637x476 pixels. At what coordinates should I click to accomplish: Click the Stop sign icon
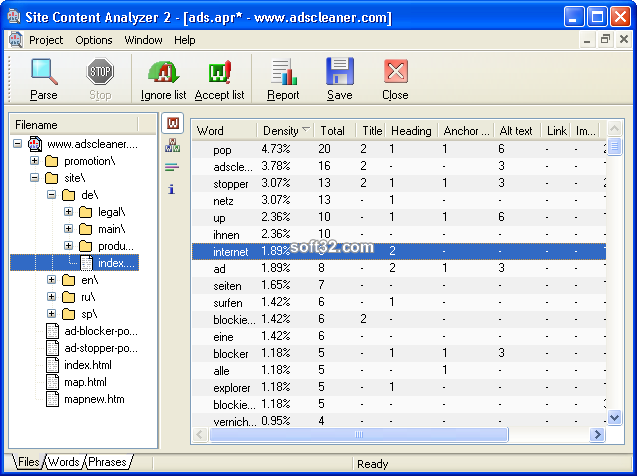pos(100,71)
